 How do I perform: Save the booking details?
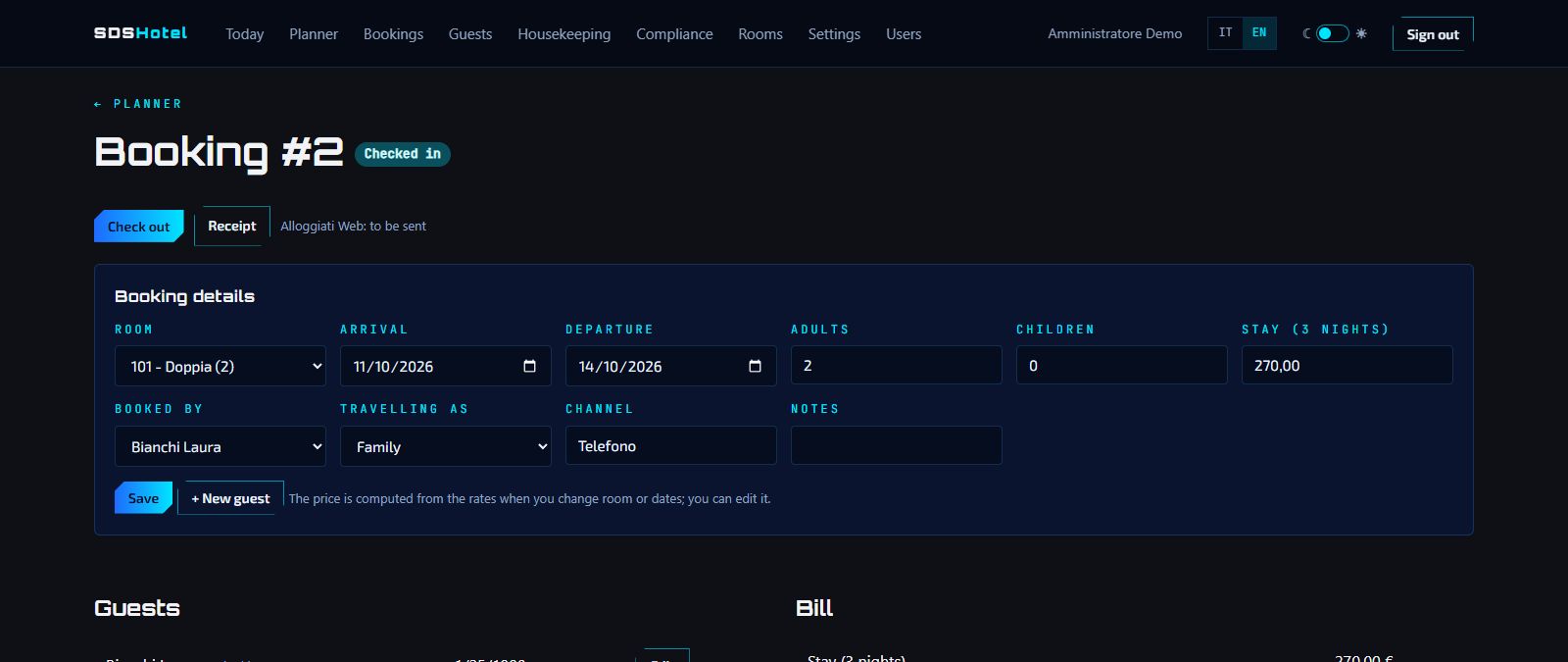point(143,498)
